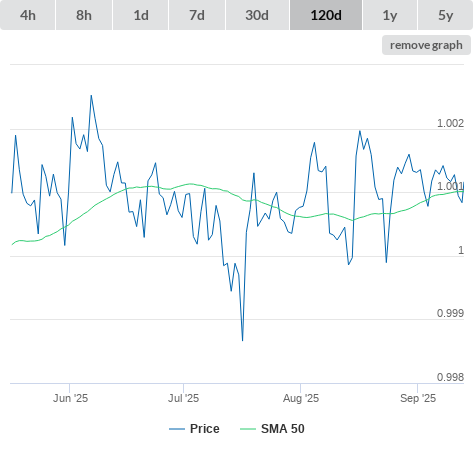Viewport: 474px width, 455px height.
Task: Open the 1y time range
Action: tap(390, 15)
